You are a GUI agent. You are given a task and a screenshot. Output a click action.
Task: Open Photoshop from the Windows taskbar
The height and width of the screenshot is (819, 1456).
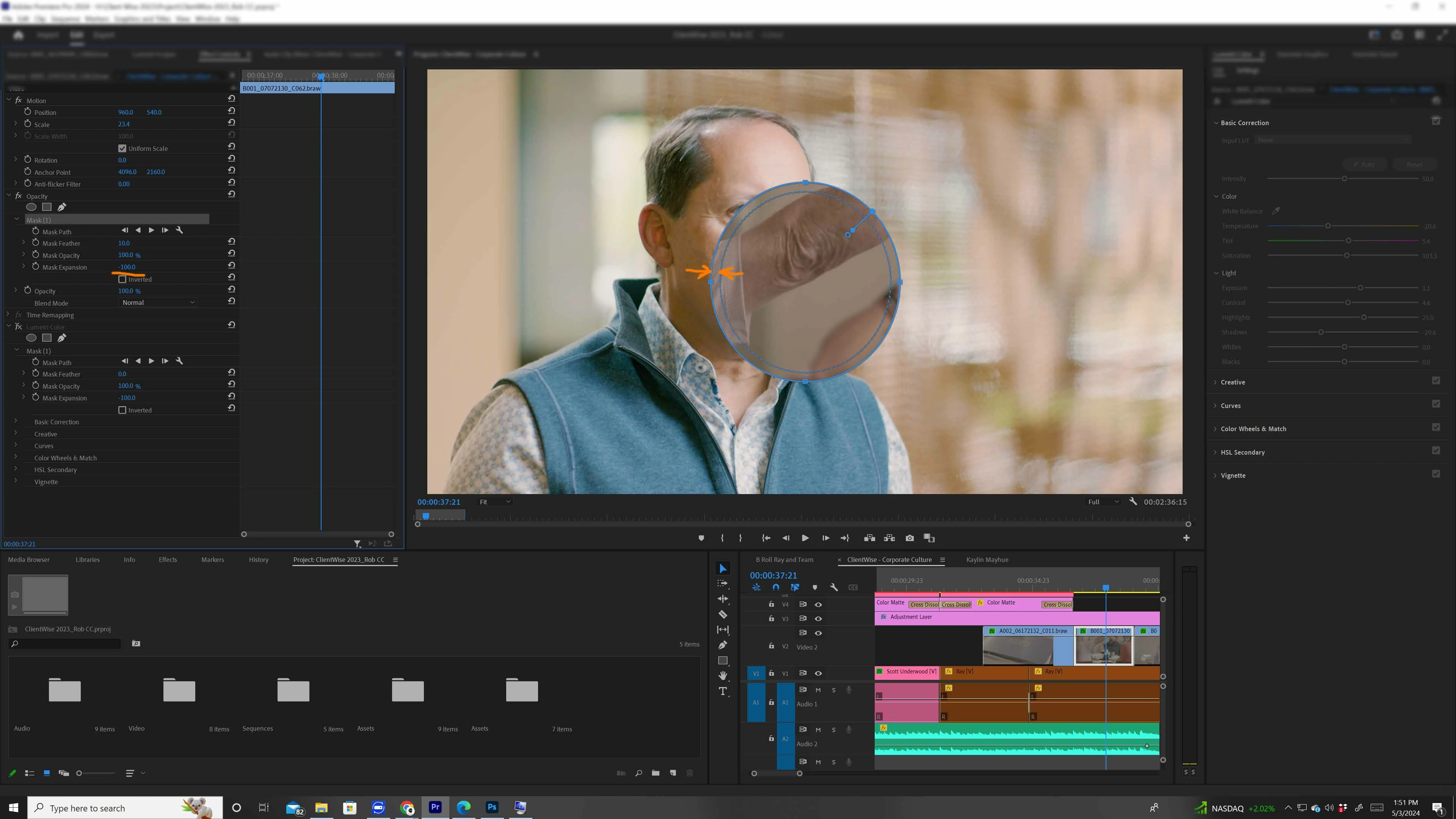pyautogui.click(x=492, y=807)
